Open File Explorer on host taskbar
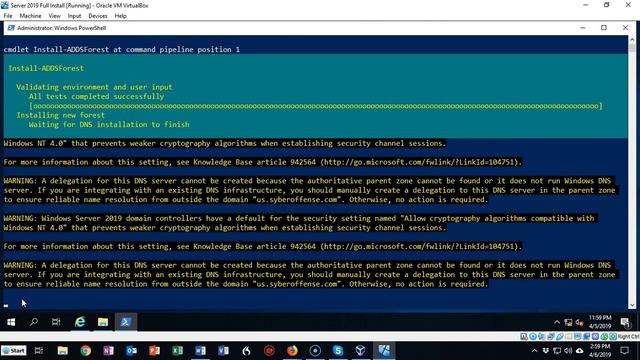Image resolution: width=640 pixels, height=360 pixels. (x=62, y=351)
